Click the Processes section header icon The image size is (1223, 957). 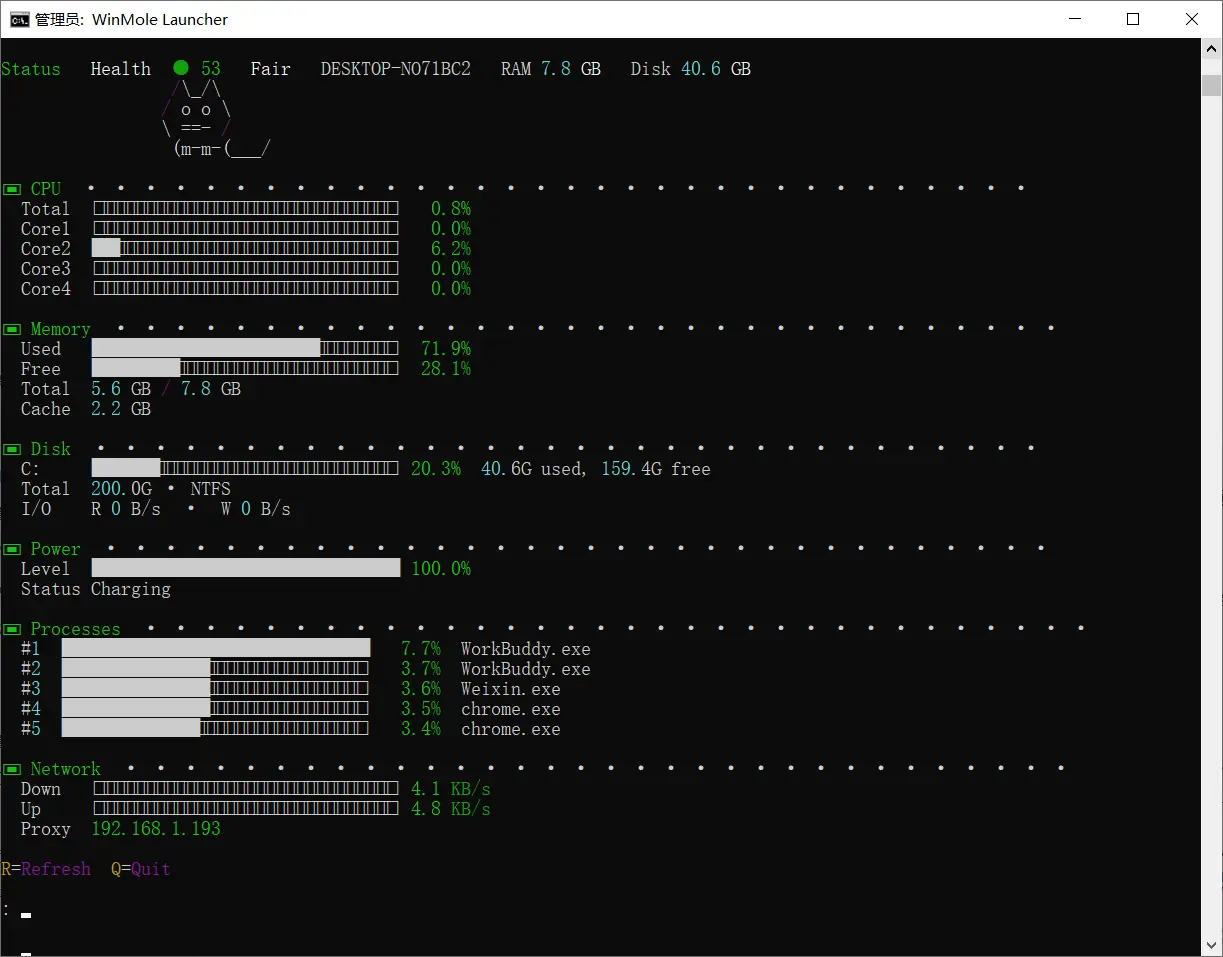click(x=11, y=629)
